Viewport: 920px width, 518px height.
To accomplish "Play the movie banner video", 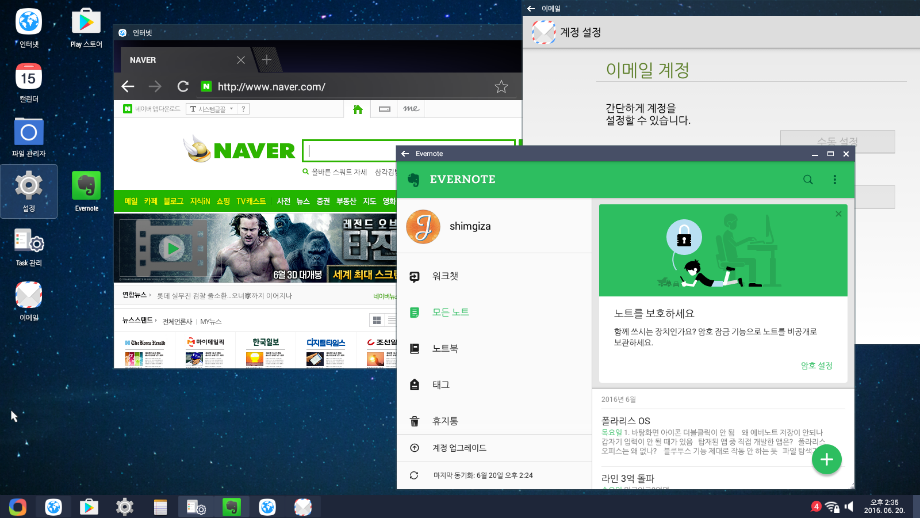I will pos(171,248).
